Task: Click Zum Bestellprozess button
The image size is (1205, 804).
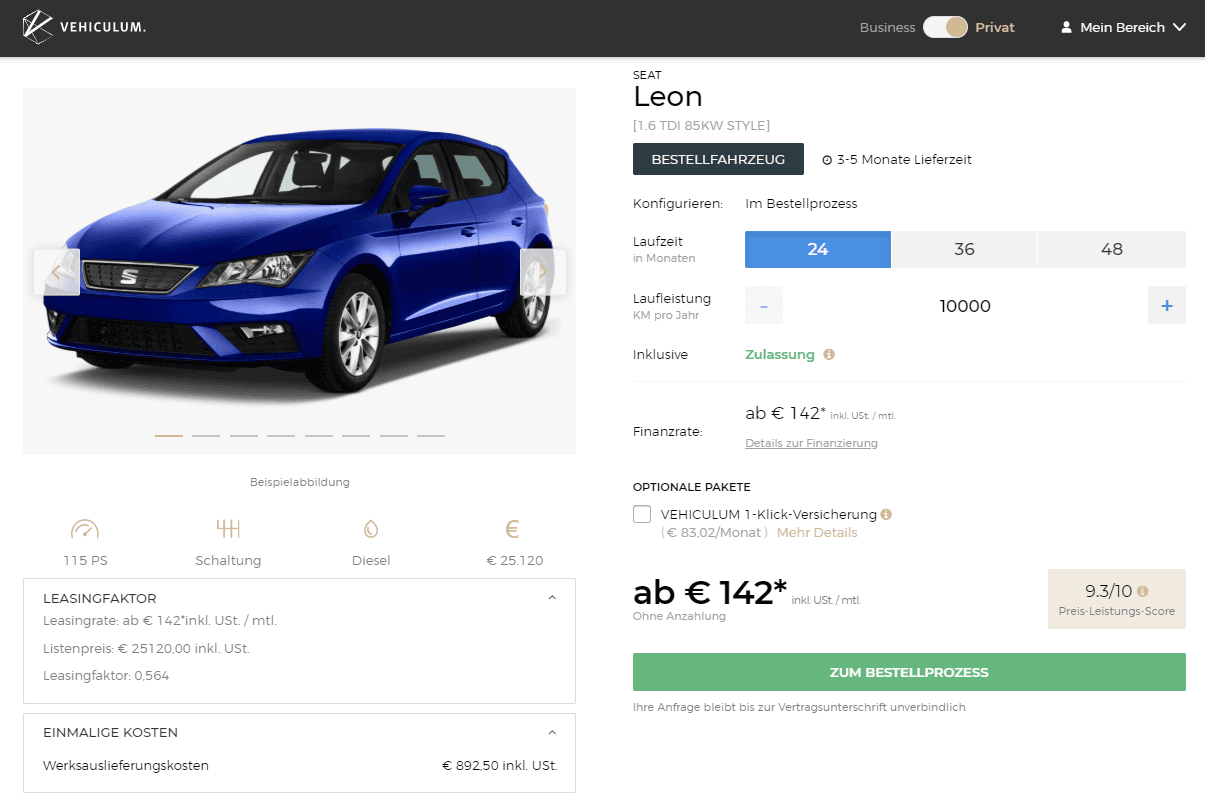Action: [x=909, y=672]
